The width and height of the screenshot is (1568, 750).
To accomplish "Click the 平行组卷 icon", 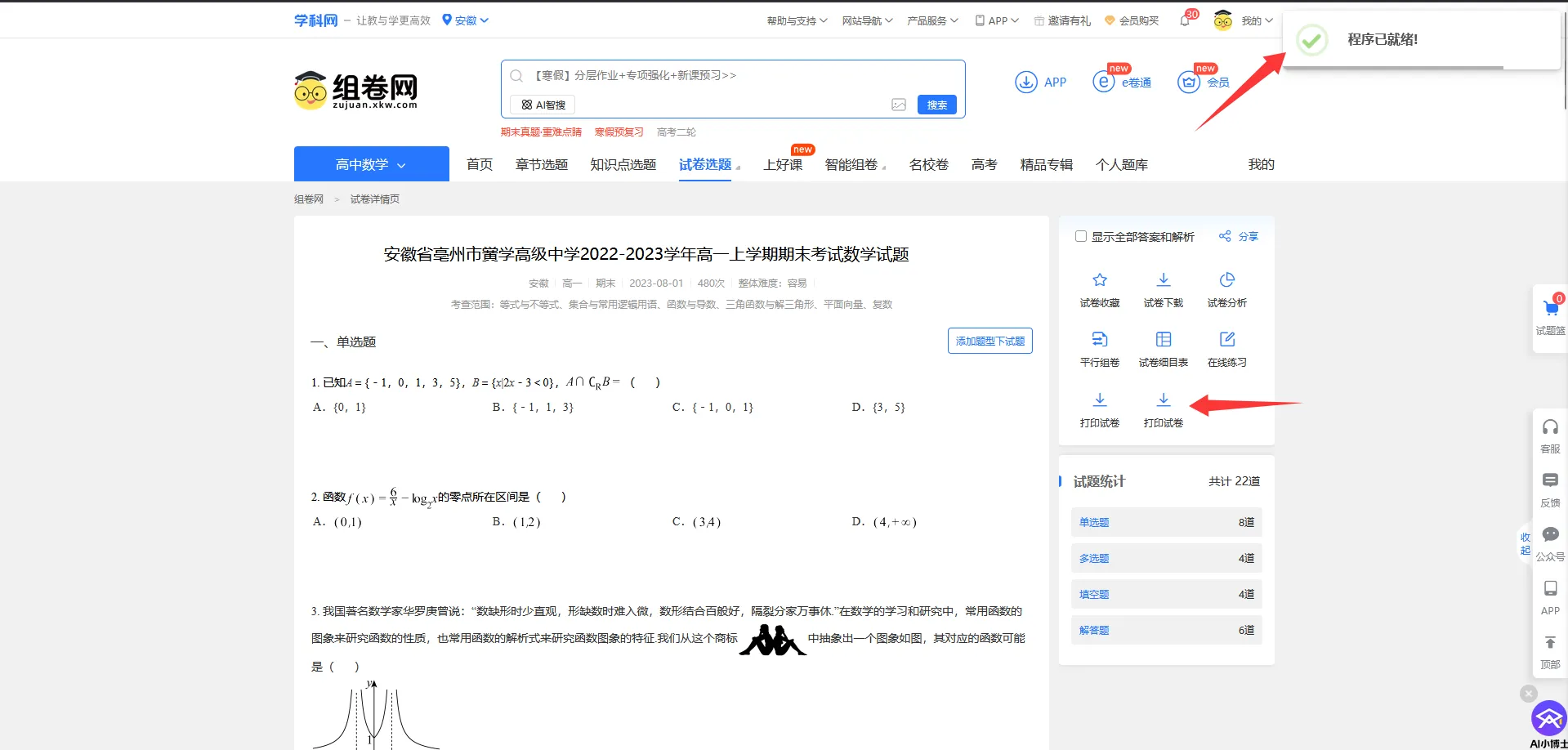I will pos(1099,340).
